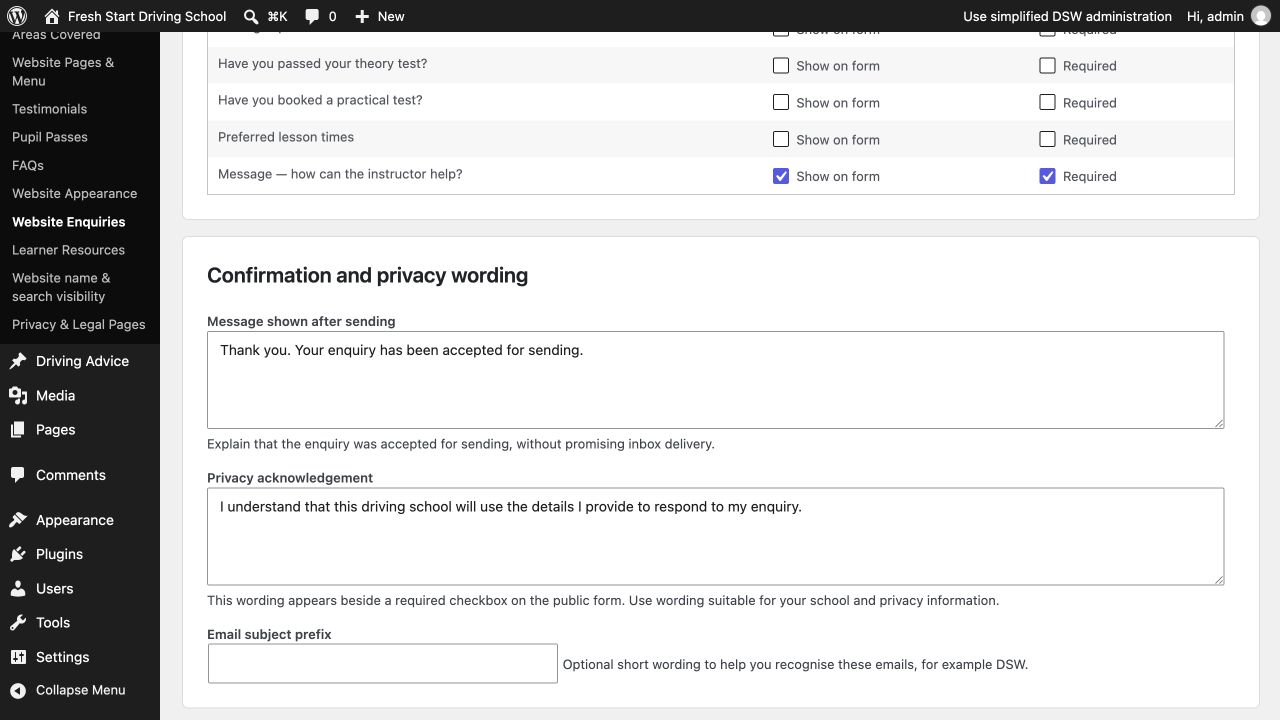Visit Fresh Start Driving School site link
Viewport: 1280px width, 720px height.
147,16
